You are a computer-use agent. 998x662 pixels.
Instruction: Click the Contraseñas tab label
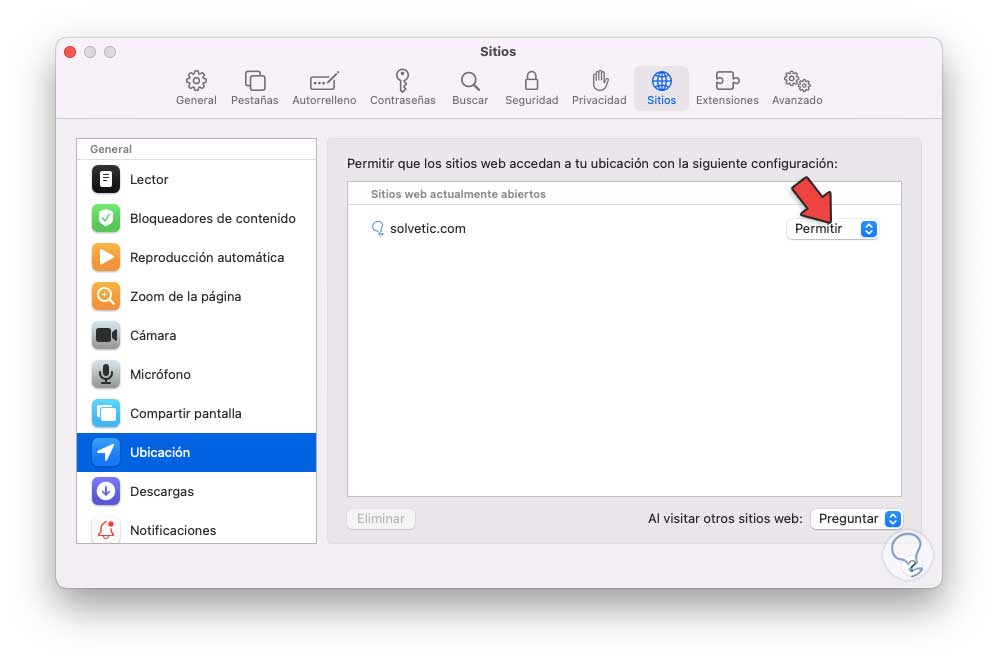click(x=403, y=100)
